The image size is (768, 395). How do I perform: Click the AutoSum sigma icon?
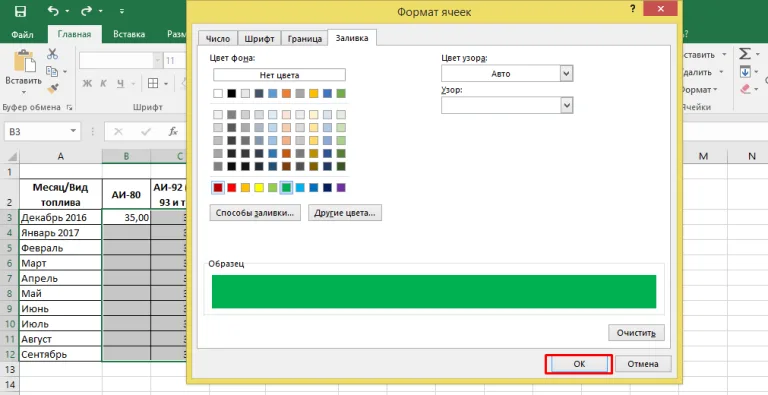pos(745,53)
